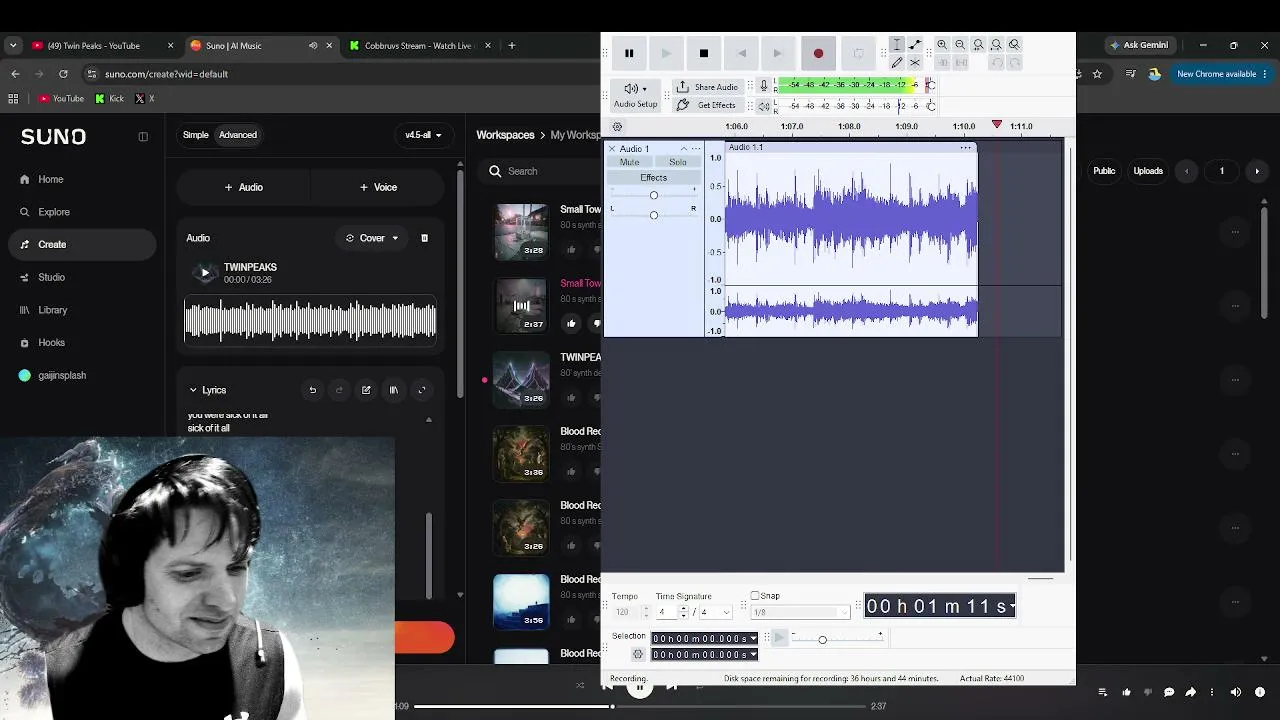The height and width of the screenshot is (720, 1280).
Task: Click the Ask Gemini button
Action: [x=1139, y=45]
